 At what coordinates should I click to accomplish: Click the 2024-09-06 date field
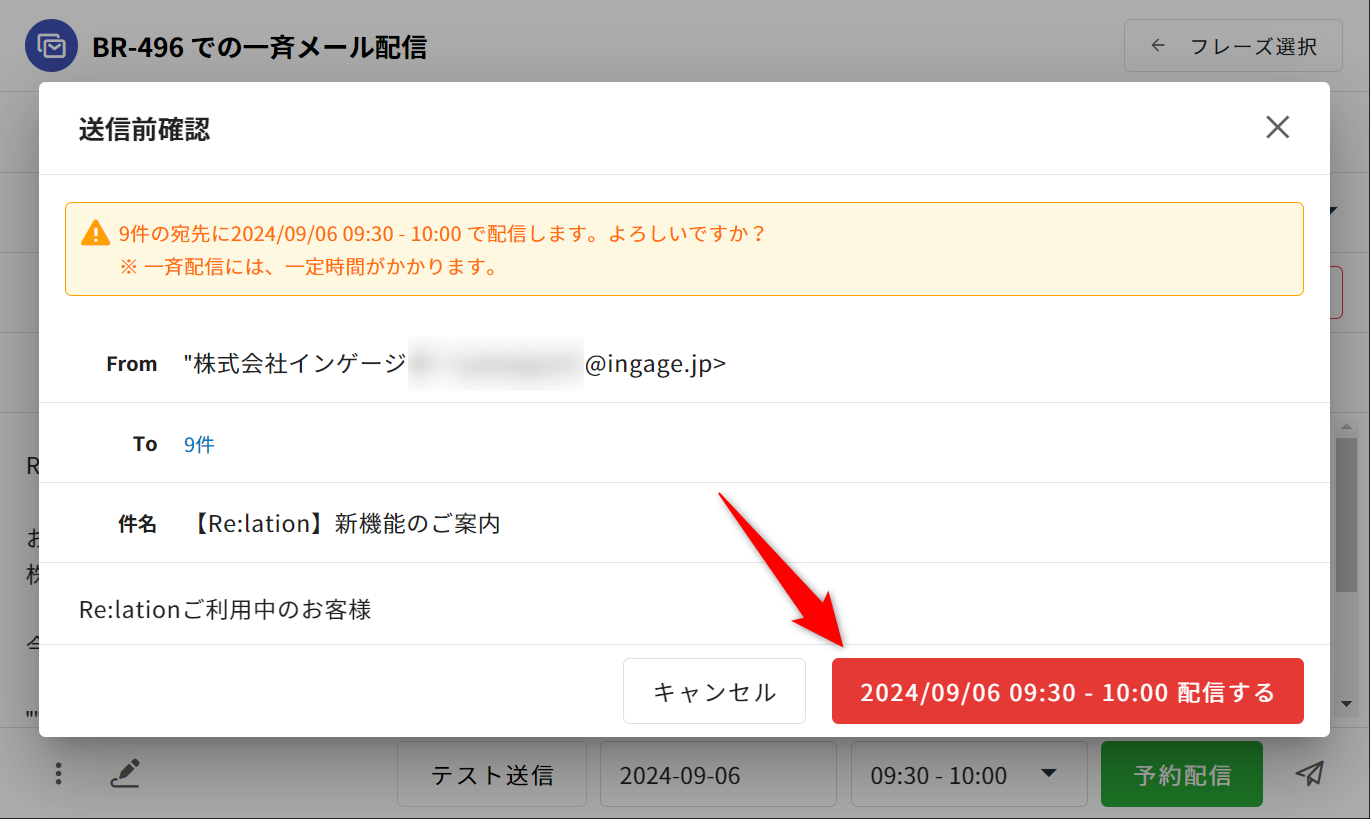(717, 775)
